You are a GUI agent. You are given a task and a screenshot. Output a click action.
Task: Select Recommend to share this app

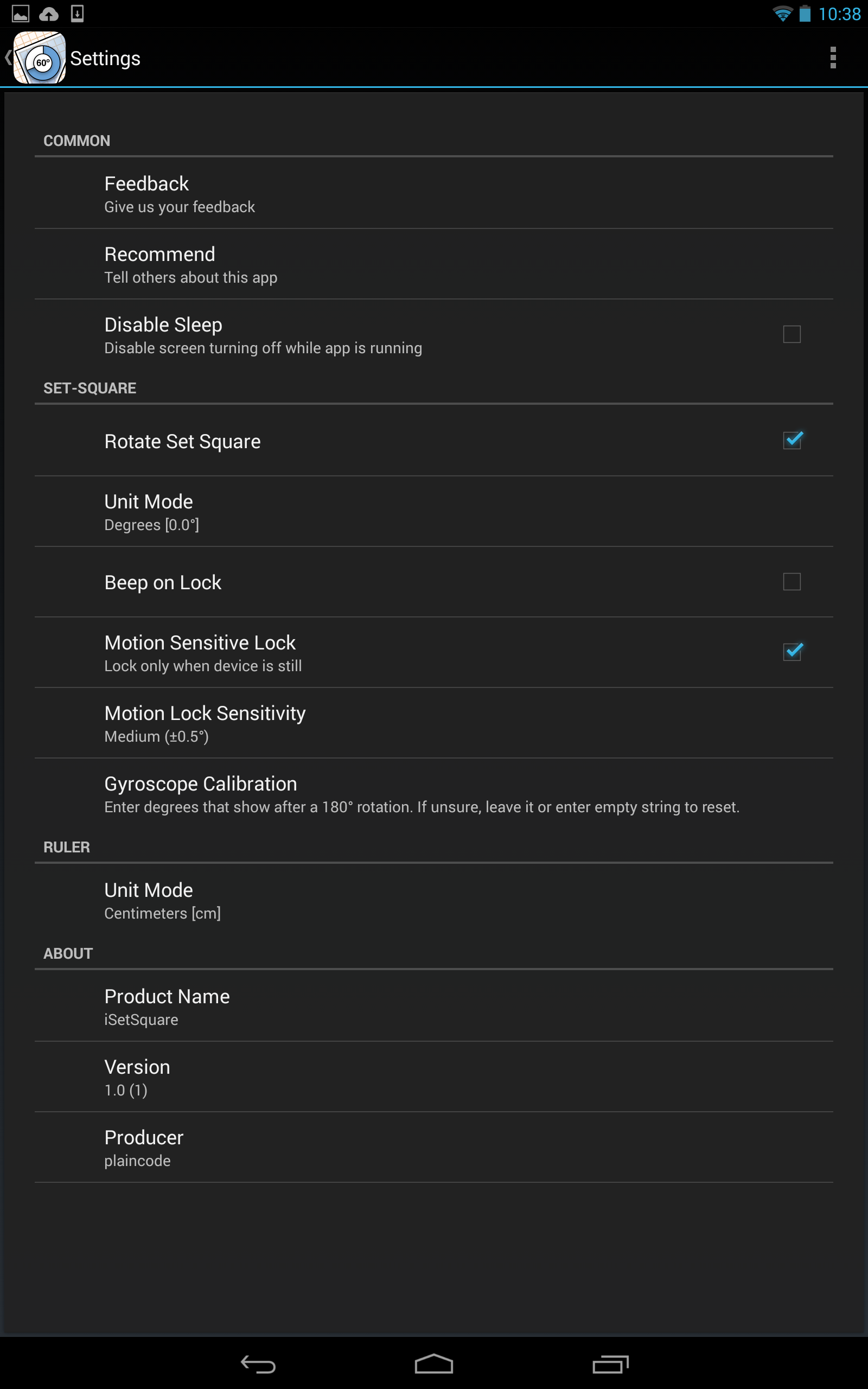434,264
